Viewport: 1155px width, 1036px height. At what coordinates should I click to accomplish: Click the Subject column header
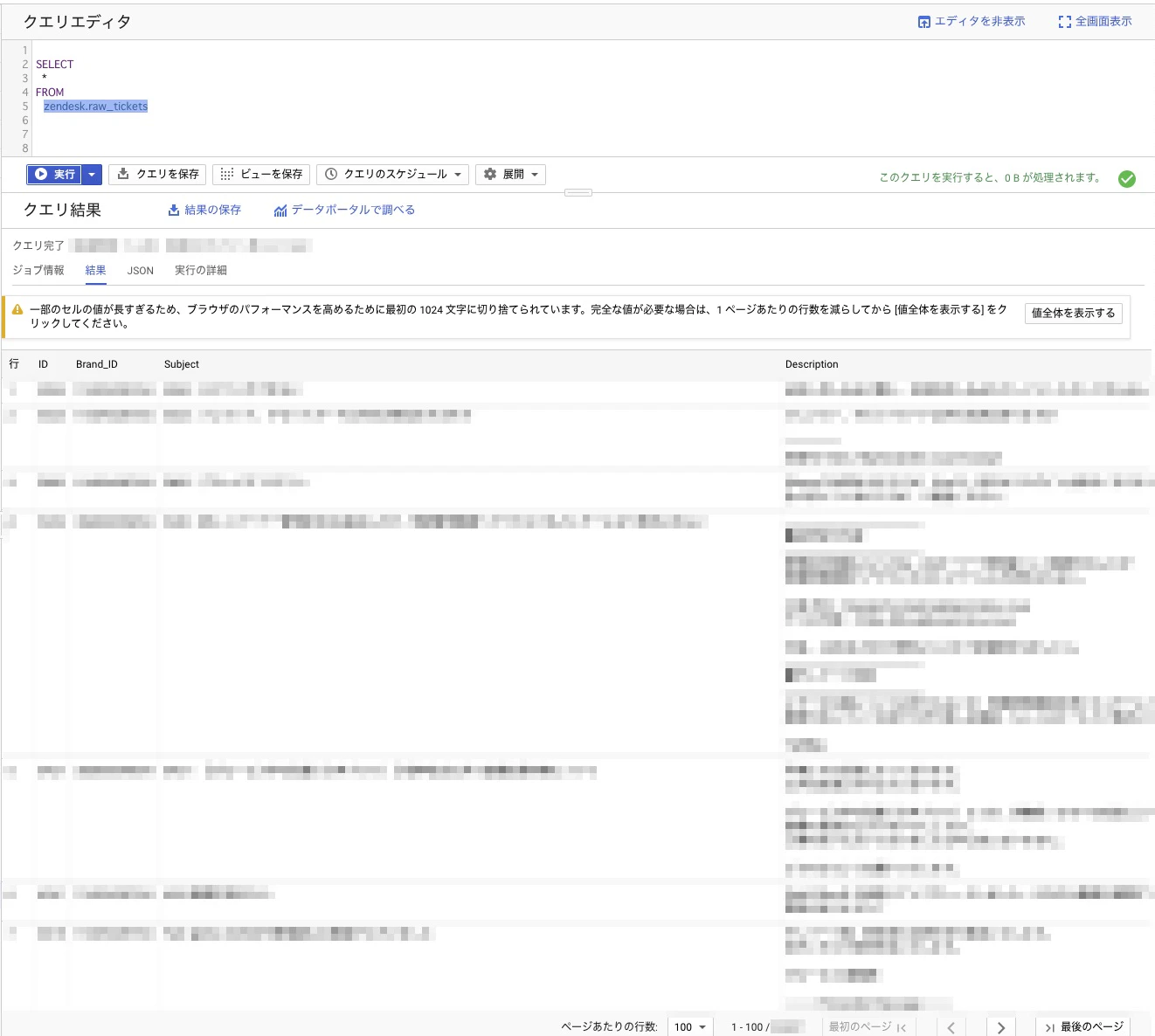(x=182, y=364)
